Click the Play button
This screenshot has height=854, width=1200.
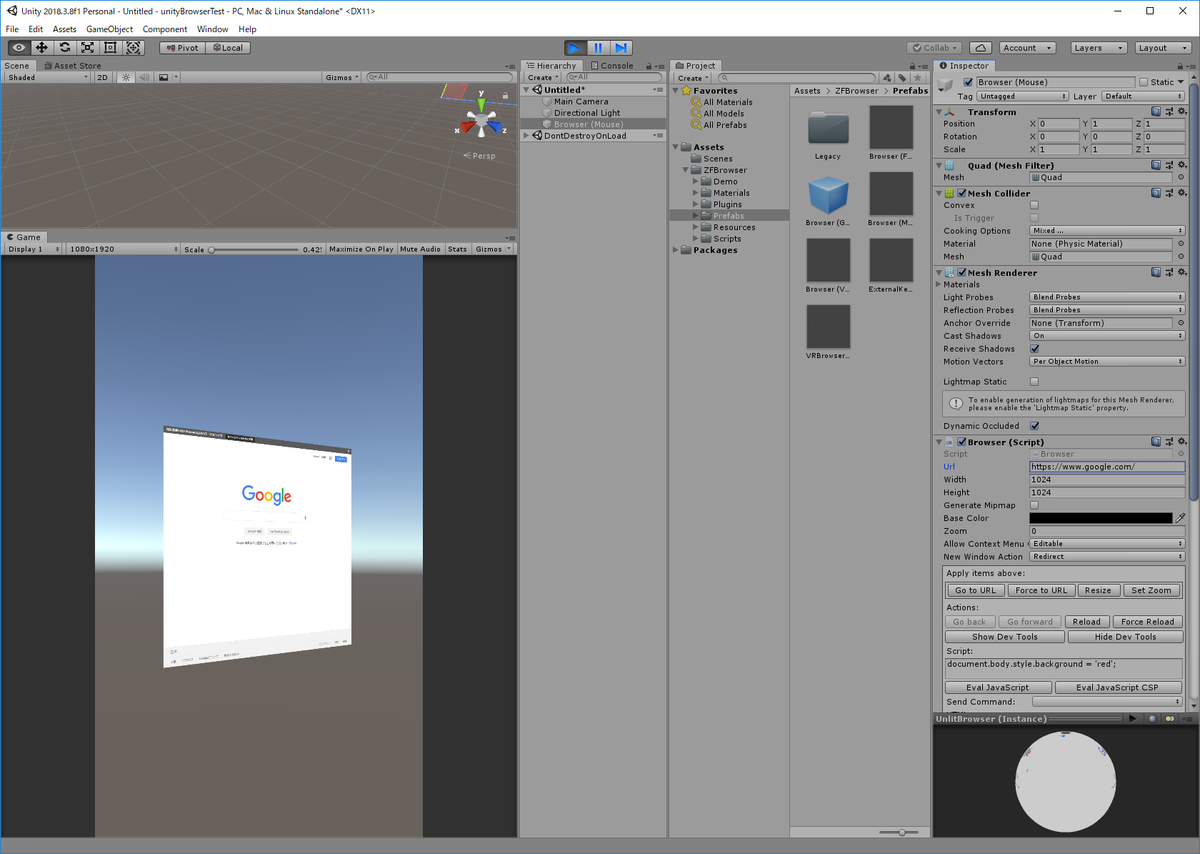coord(575,47)
